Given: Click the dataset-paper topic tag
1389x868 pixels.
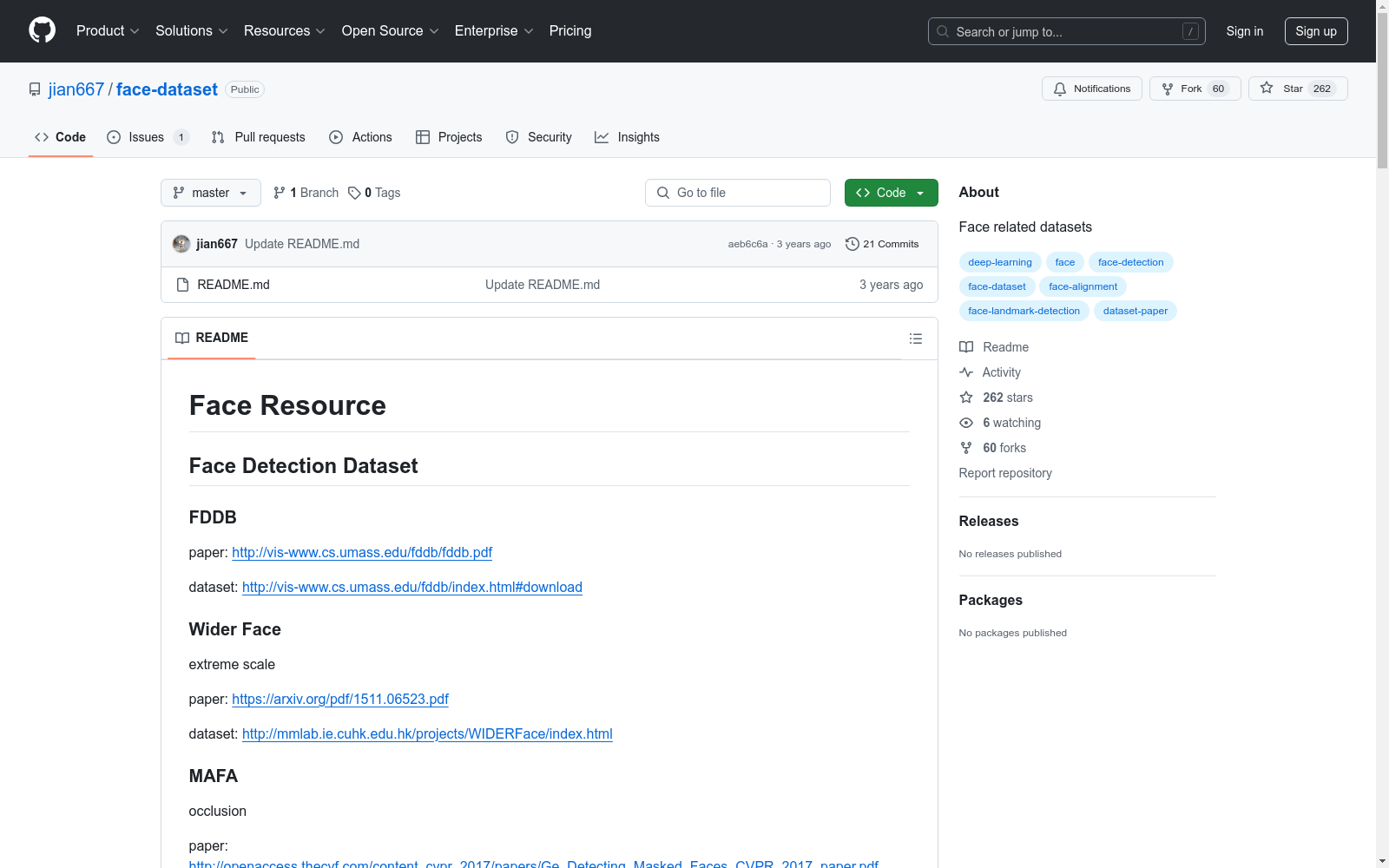Looking at the screenshot, I should (x=1136, y=311).
